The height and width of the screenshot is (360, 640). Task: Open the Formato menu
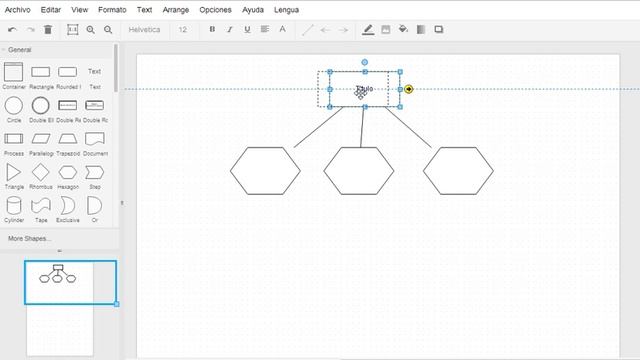112,10
